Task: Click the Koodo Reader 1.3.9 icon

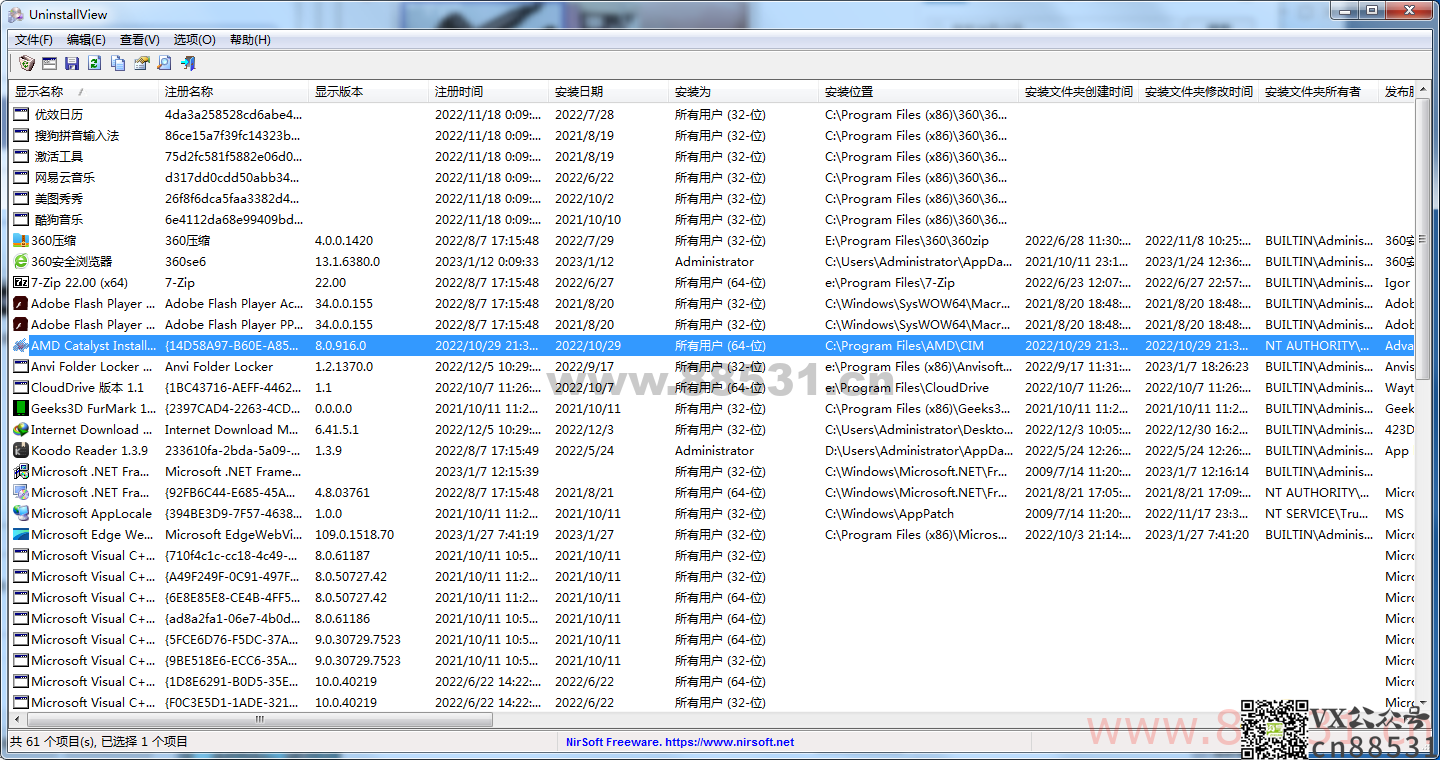Action: tap(21, 450)
